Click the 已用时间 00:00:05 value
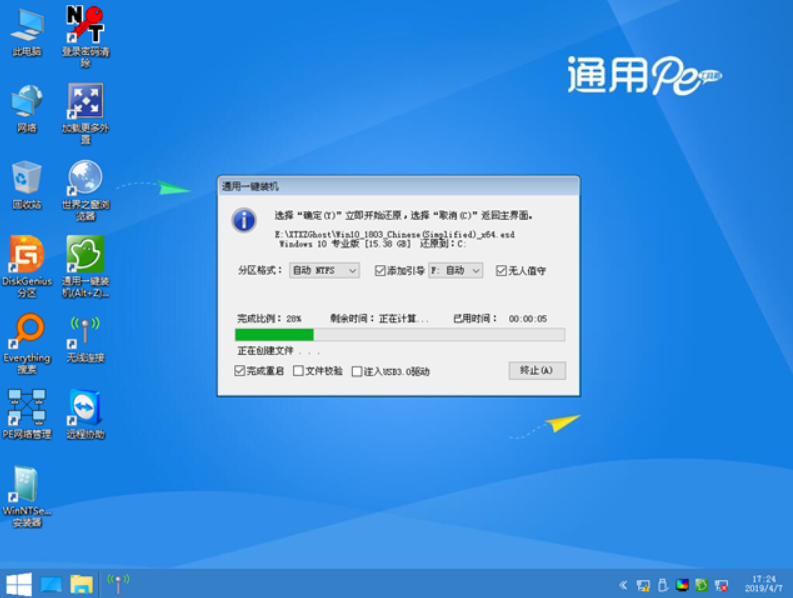The image size is (793, 598). [x=527, y=319]
